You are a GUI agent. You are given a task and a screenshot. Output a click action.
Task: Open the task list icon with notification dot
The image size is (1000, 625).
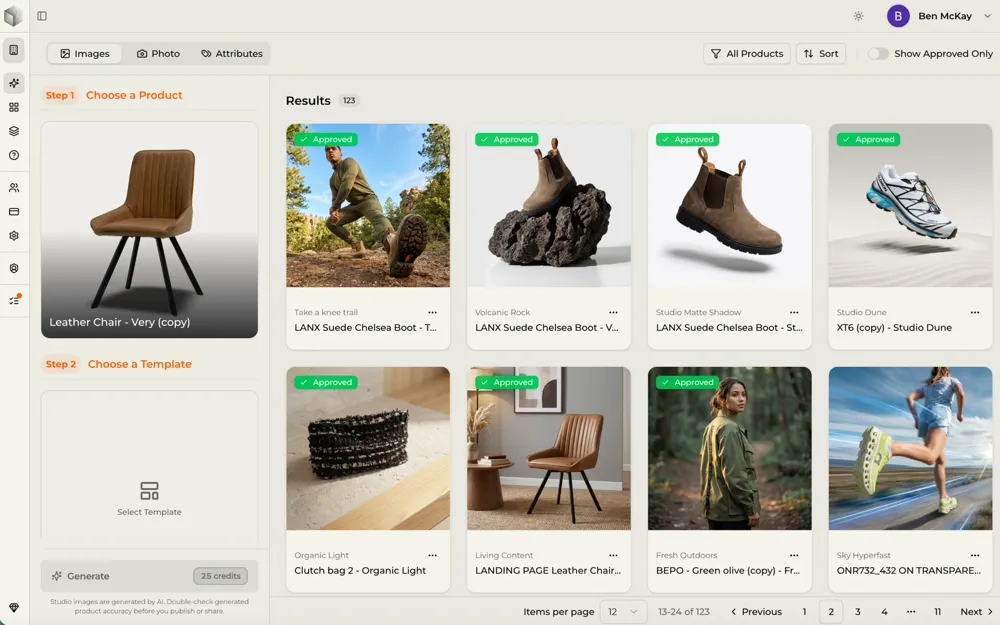coord(15,300)
